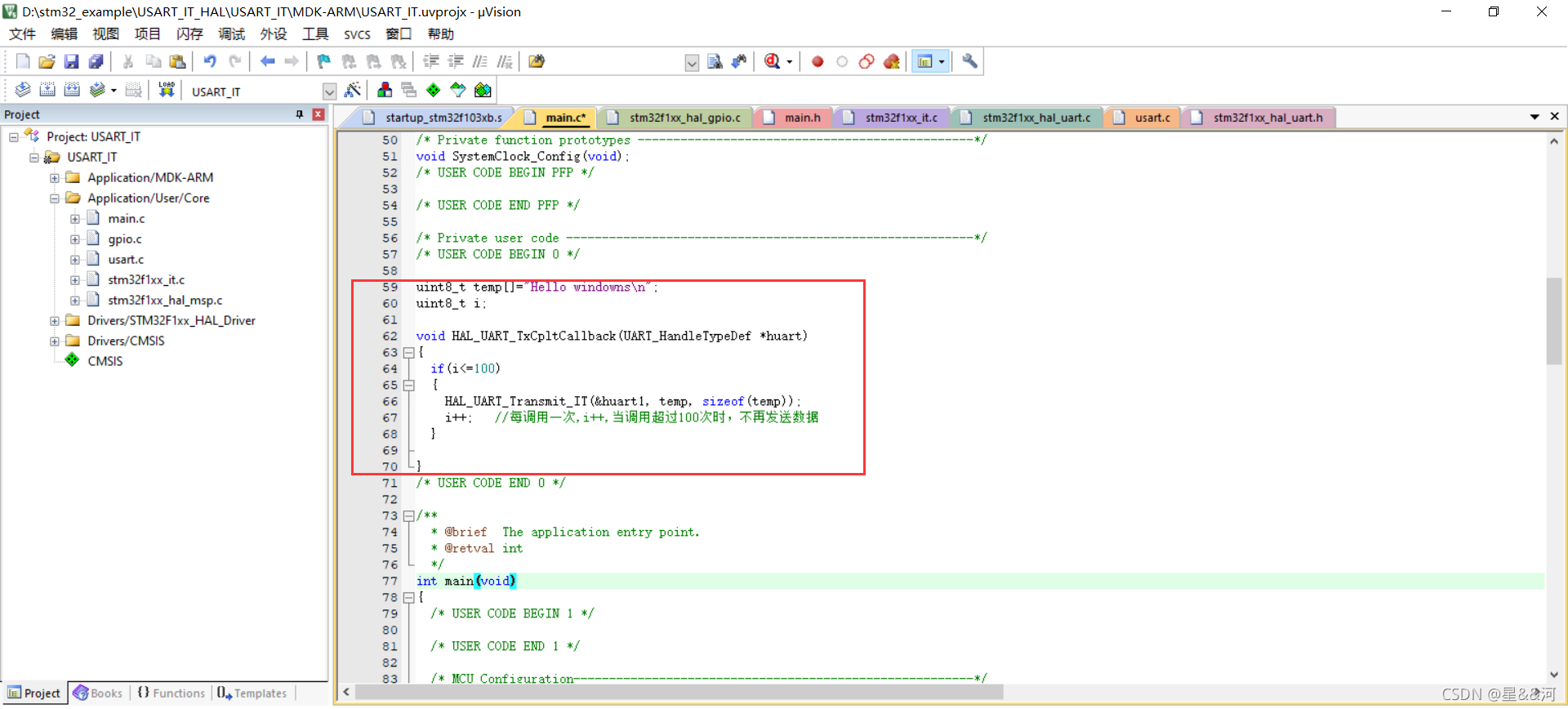This screenshot has height=709, width=1568.
Task: Create a new file with the New icon
Action: point(23,61)
